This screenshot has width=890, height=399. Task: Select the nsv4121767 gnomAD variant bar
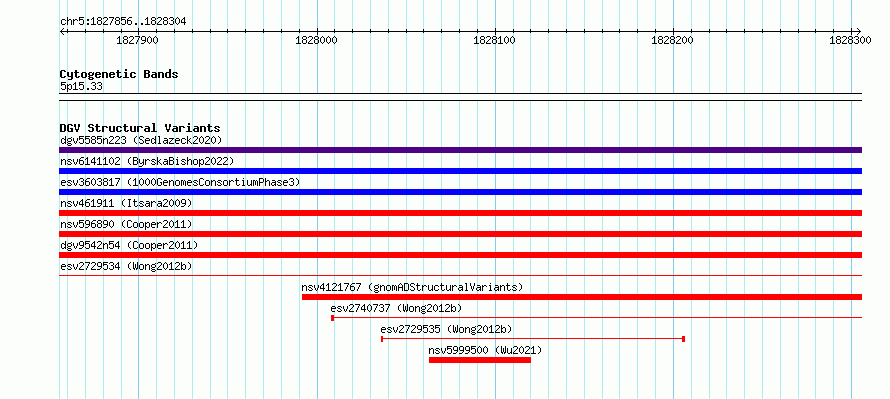click(x=582, y=297)
